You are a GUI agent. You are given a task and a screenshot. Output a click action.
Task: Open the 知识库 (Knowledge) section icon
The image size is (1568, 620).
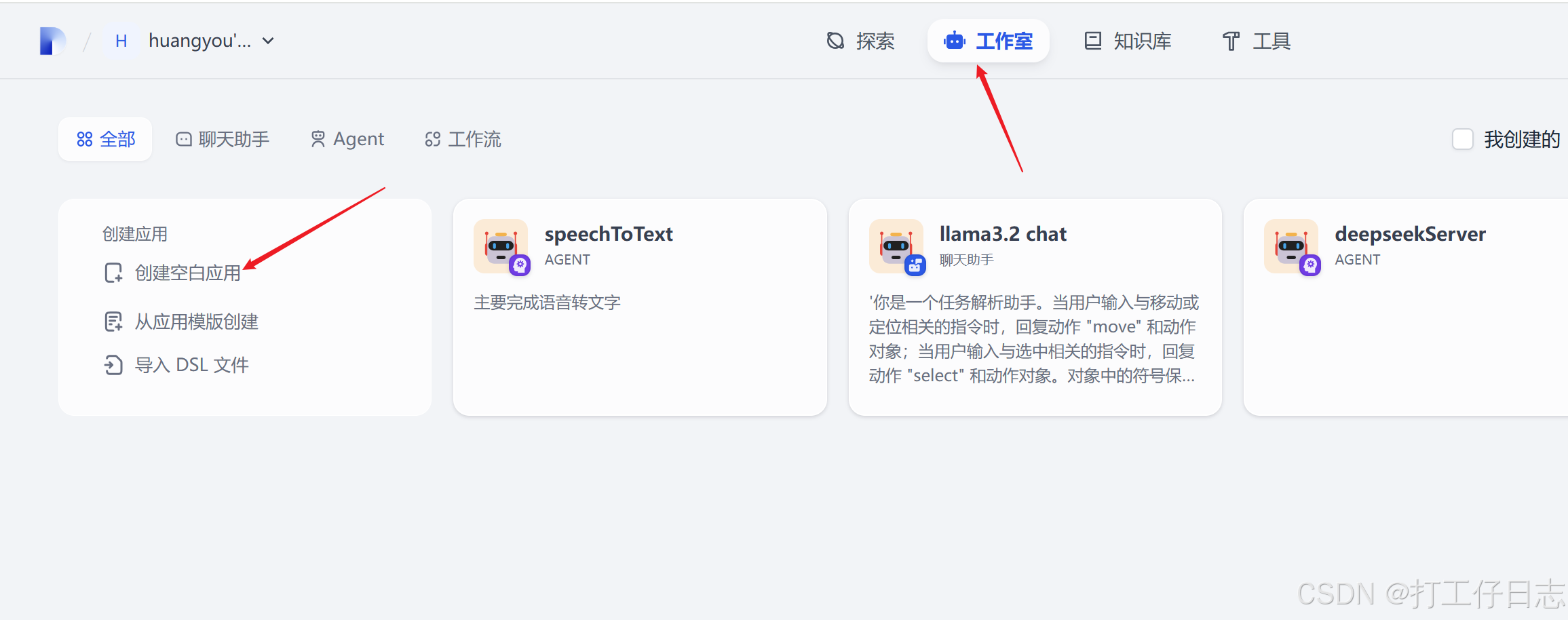(1092, 41)
